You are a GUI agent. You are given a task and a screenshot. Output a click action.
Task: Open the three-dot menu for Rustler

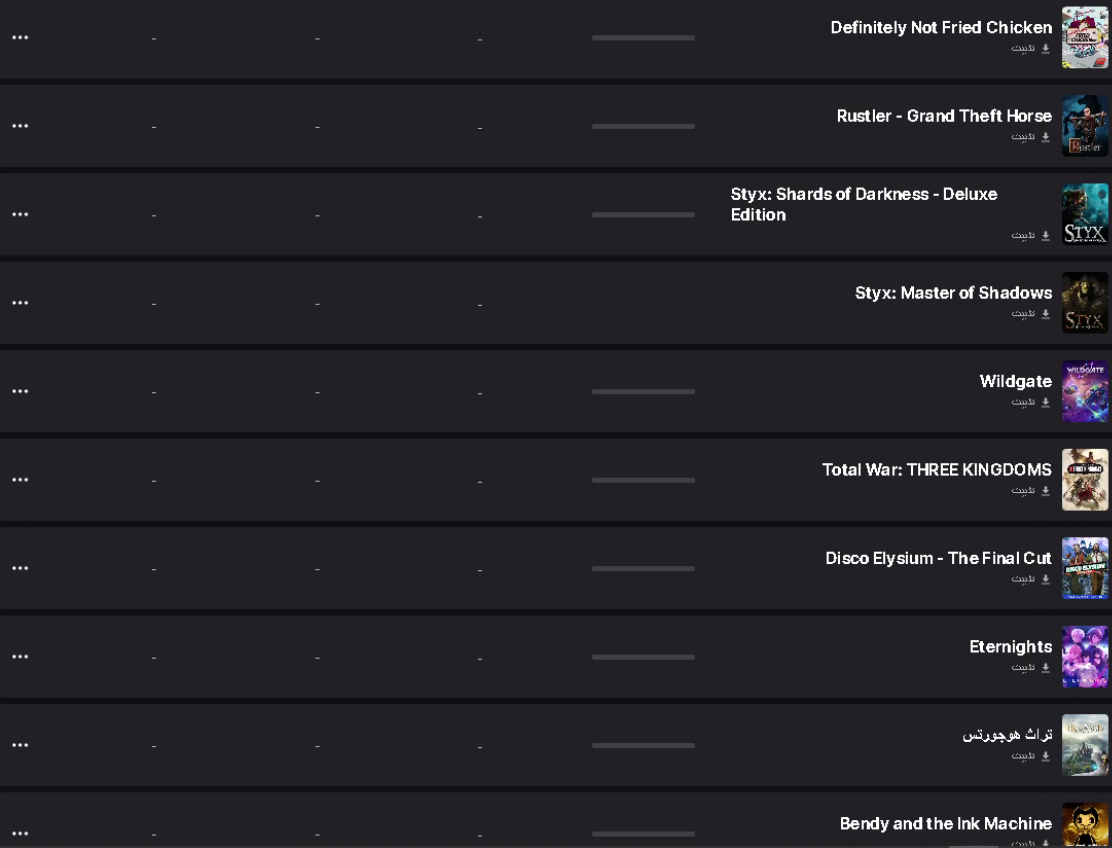pos(20,126)
